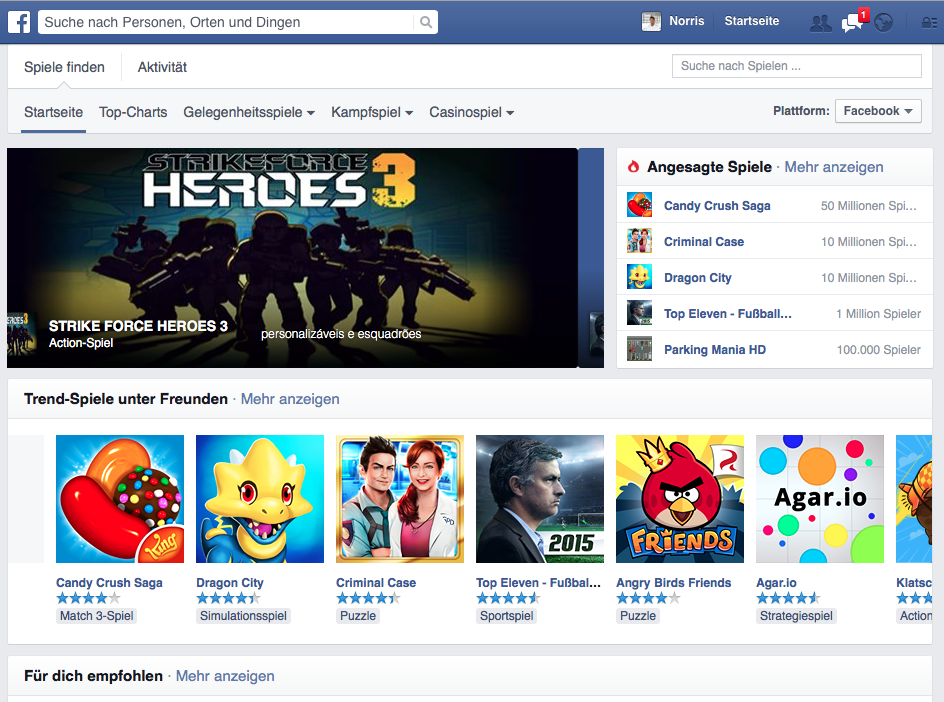Open Candy Crush Saga game tile image
Image resolution: width=944 pixels, height=702 pixels.
point(120,499)
